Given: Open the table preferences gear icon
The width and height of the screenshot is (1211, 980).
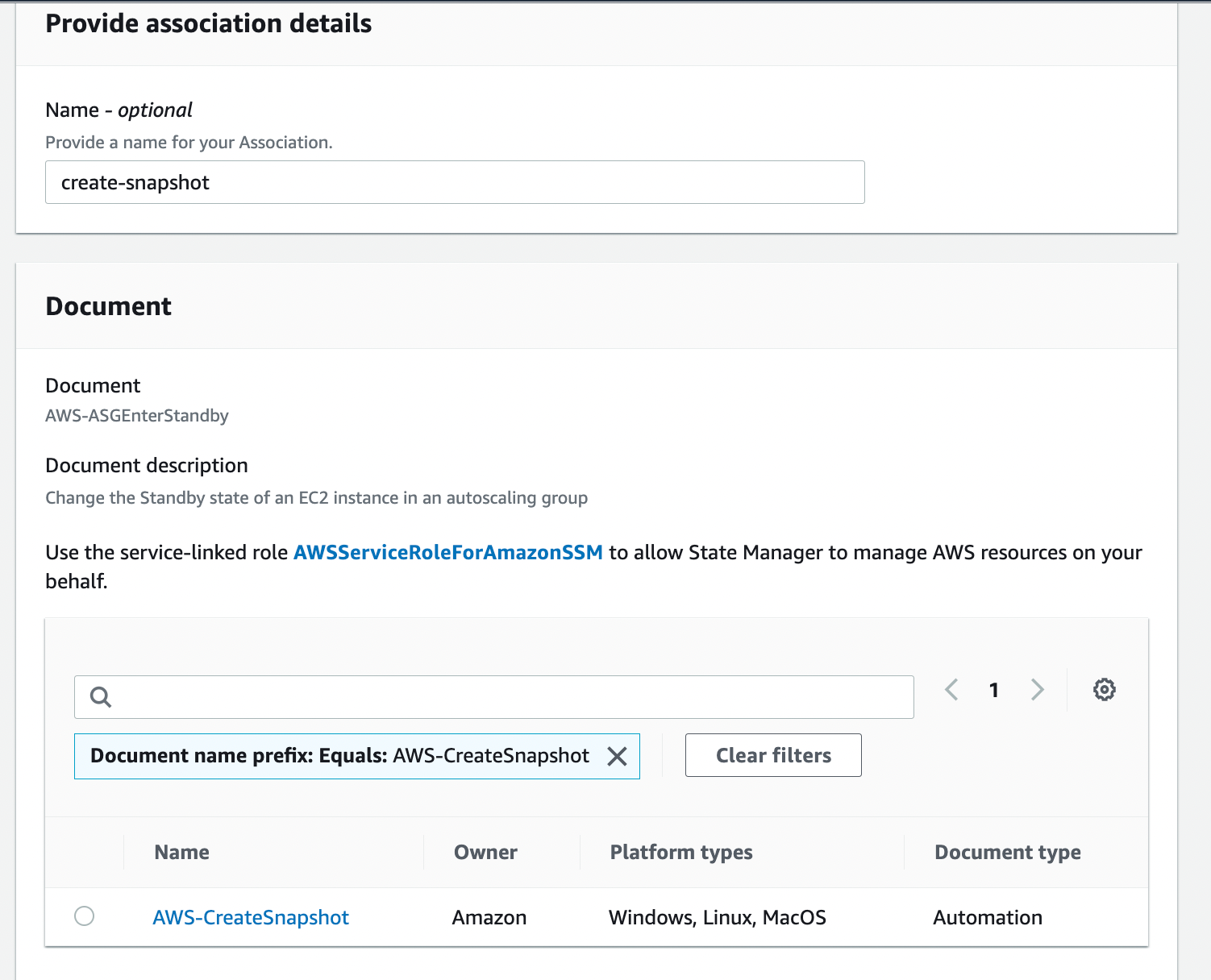Looking at the screenshot, I should pos(1104,690).
